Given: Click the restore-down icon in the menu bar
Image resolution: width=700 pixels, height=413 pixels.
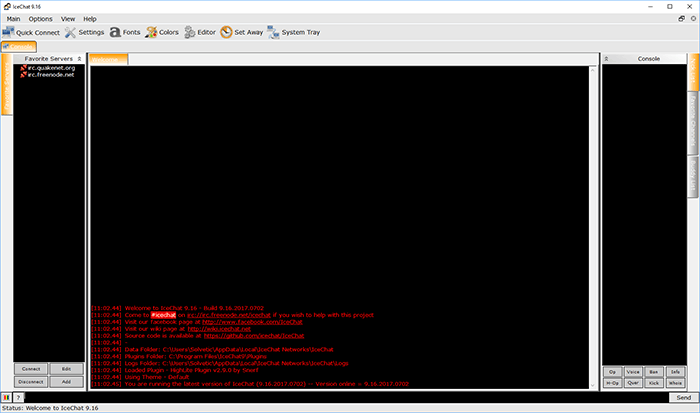Looking at the screenshot, I should click(681, 19).
